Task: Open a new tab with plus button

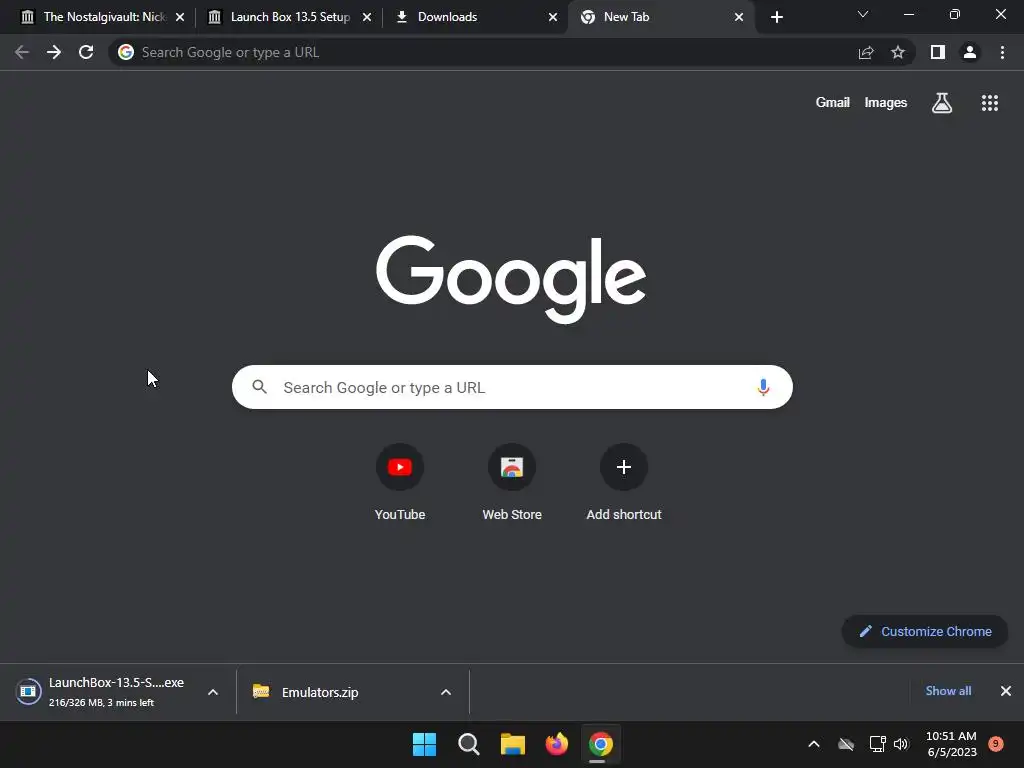Action: click(x=776, y=17)
